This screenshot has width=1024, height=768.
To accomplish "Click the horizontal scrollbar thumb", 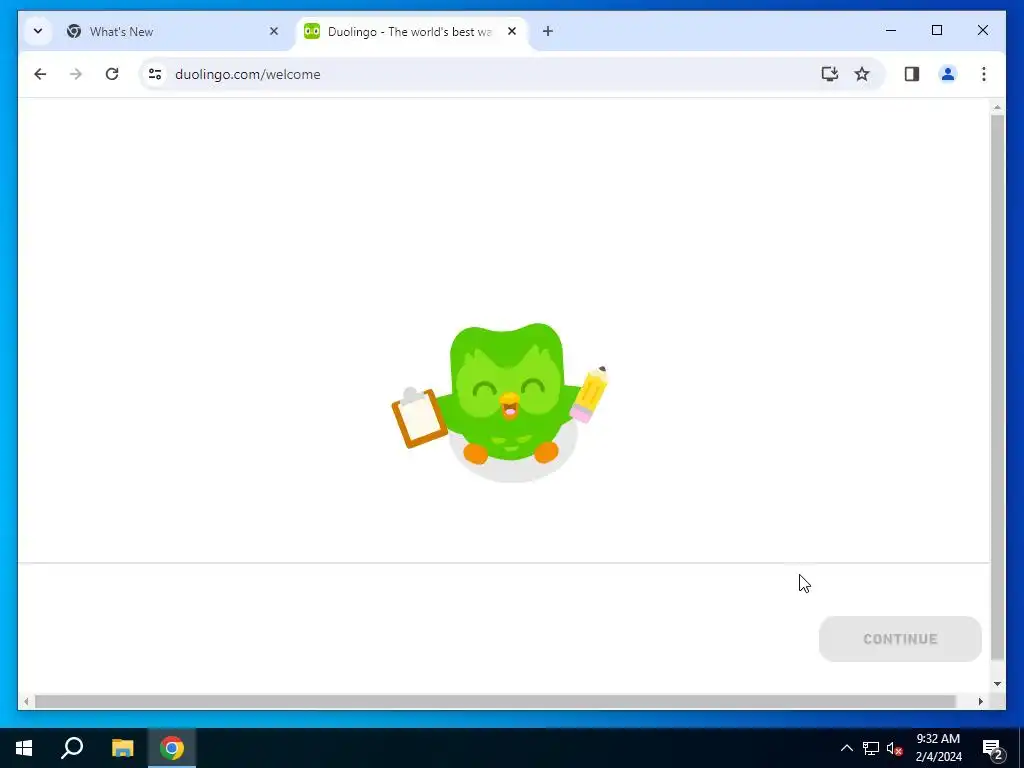I will point(495,701).
